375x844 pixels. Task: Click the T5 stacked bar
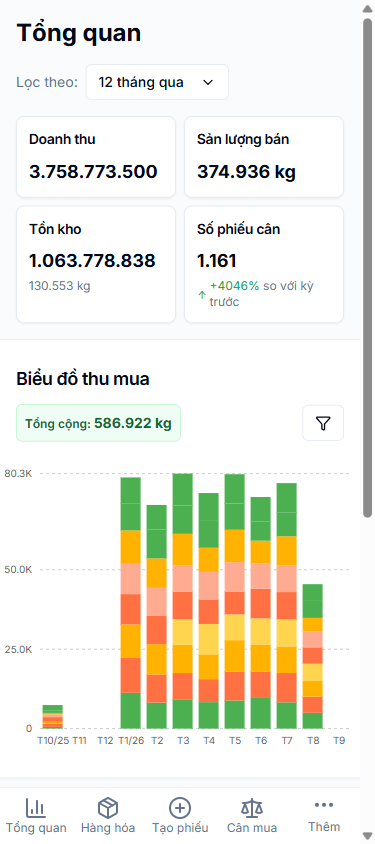tap(235, 601)
